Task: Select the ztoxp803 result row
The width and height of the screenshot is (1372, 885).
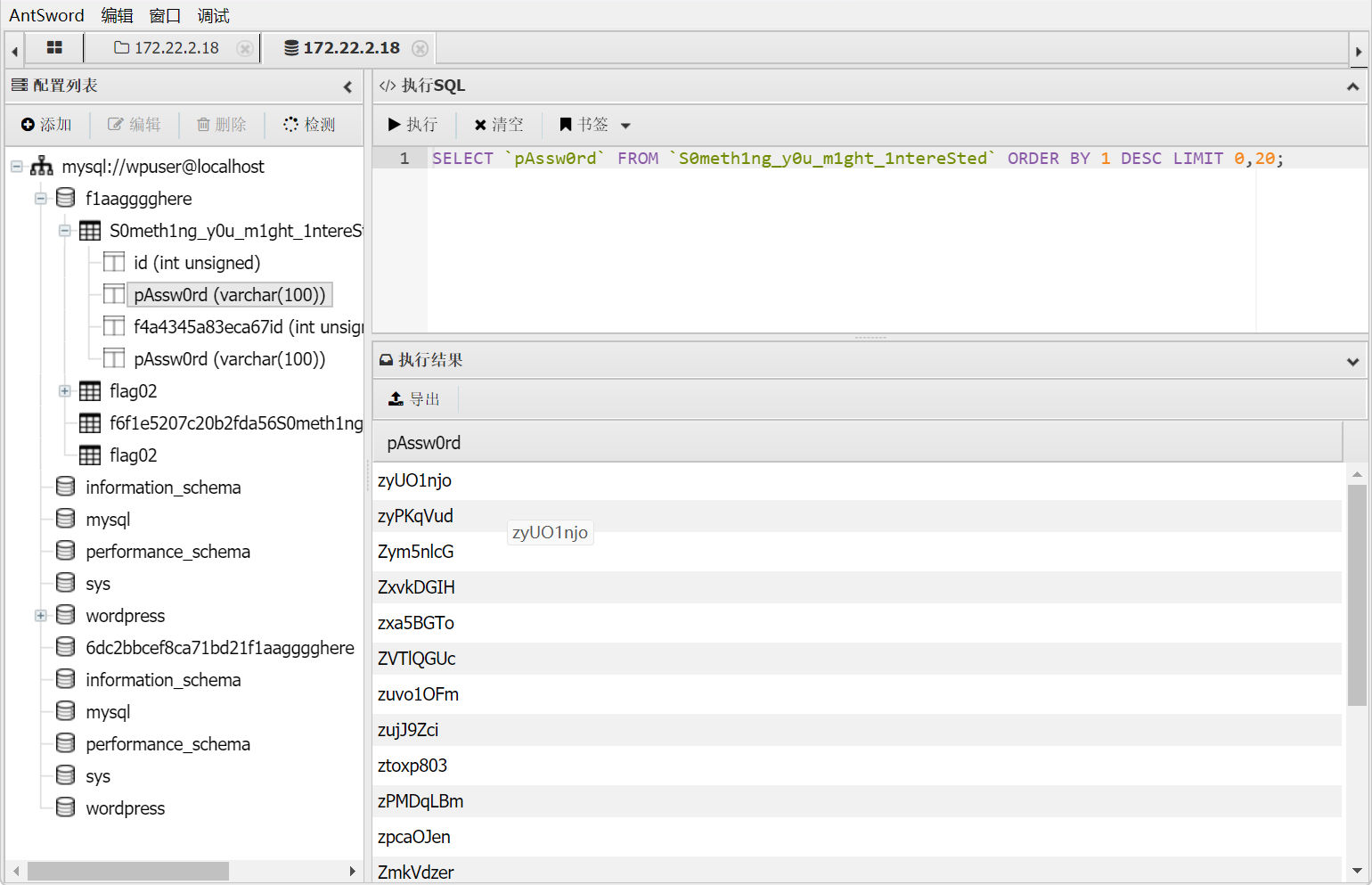Action: [857, 766]
